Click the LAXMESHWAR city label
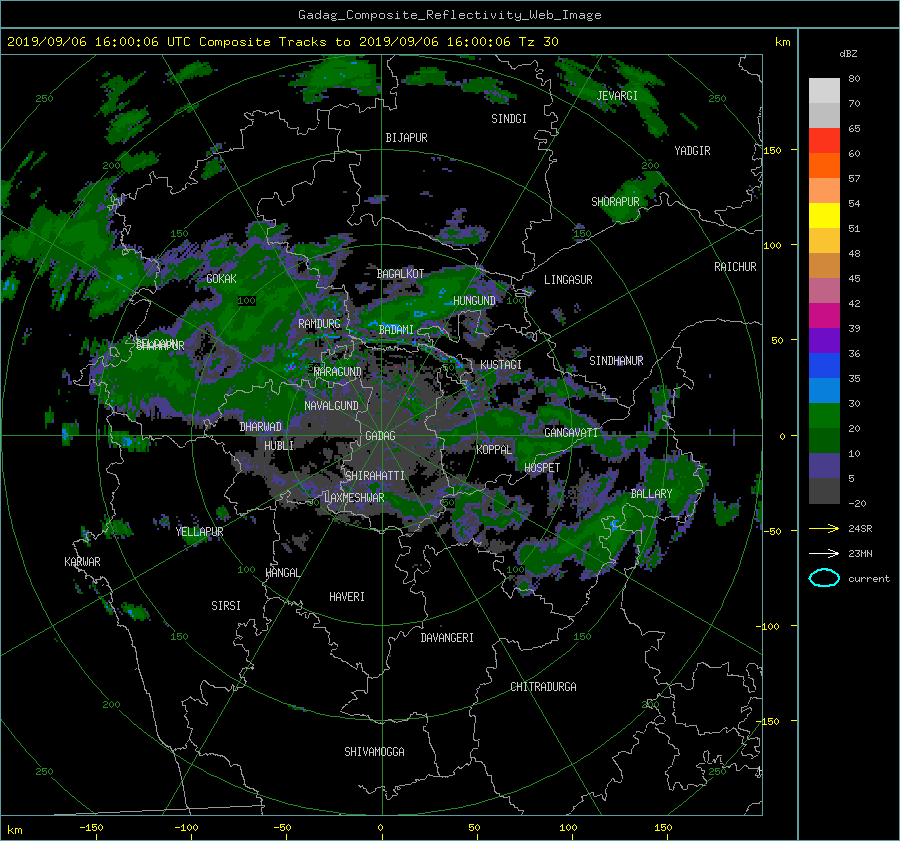The width and height of the screenshot is (900, 841). pyautogui.click(x=354, y=498)
